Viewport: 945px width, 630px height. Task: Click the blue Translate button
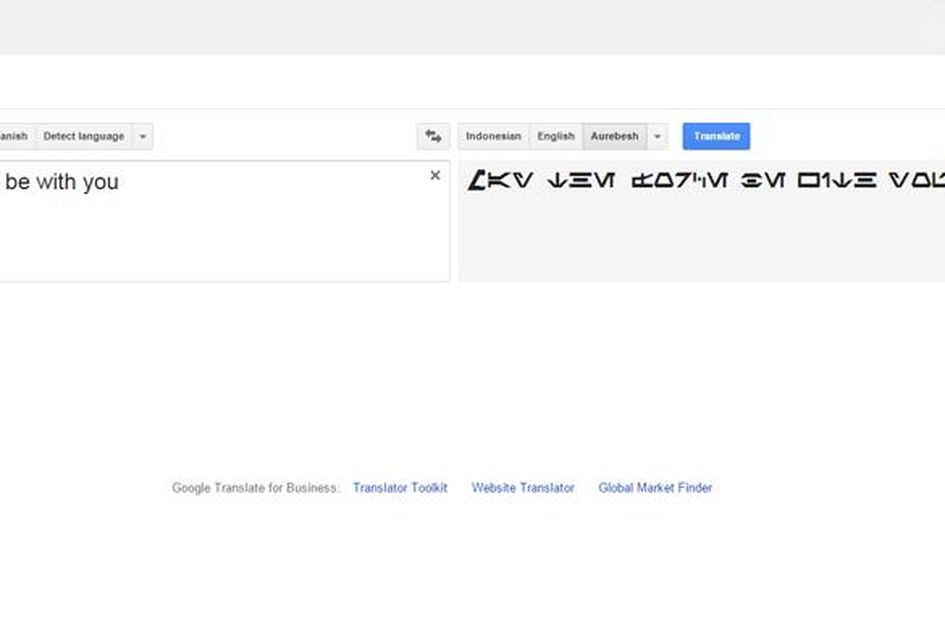[x=716, y=136]
